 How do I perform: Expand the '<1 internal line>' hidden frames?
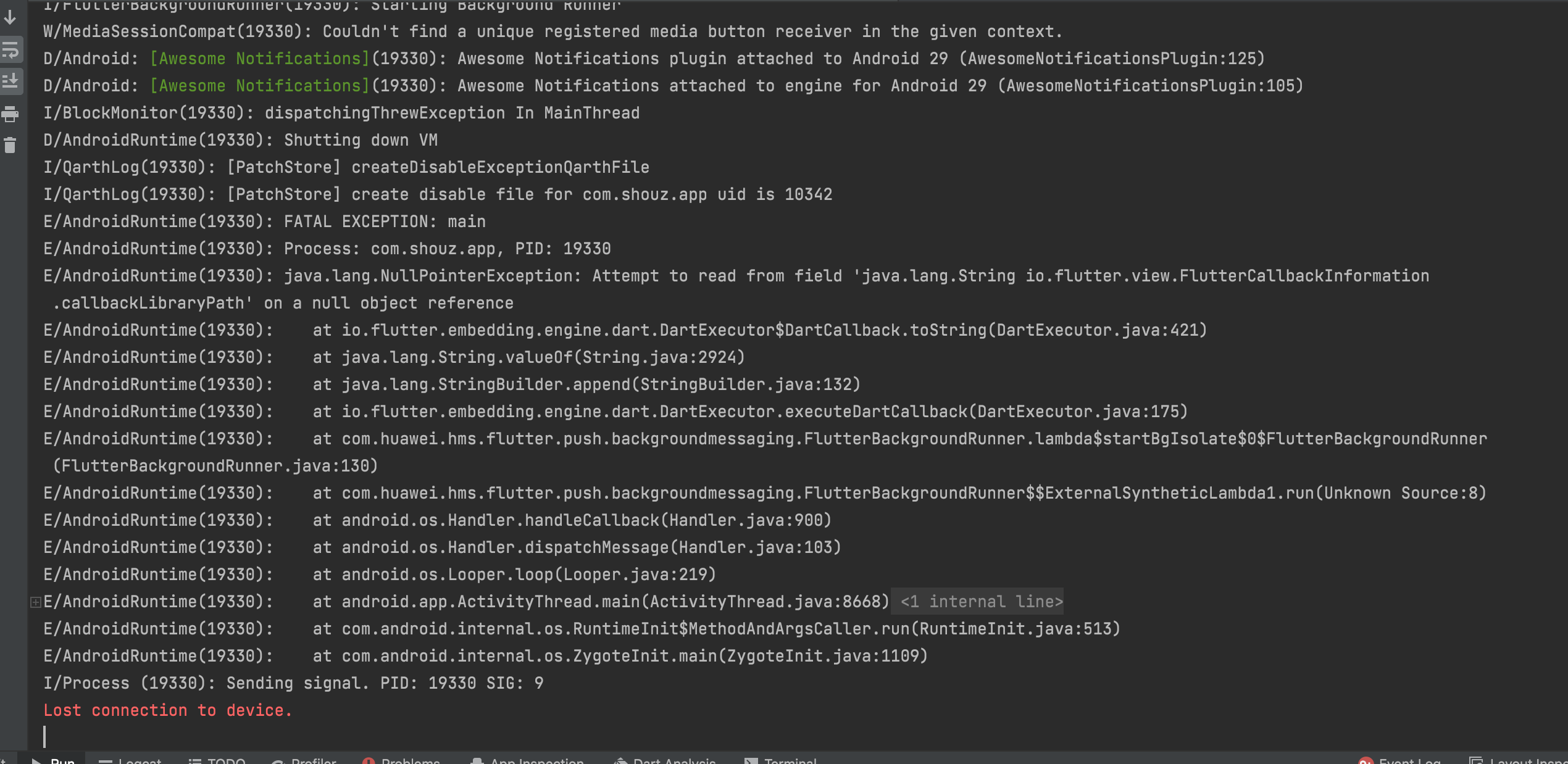tap(978, 601)
